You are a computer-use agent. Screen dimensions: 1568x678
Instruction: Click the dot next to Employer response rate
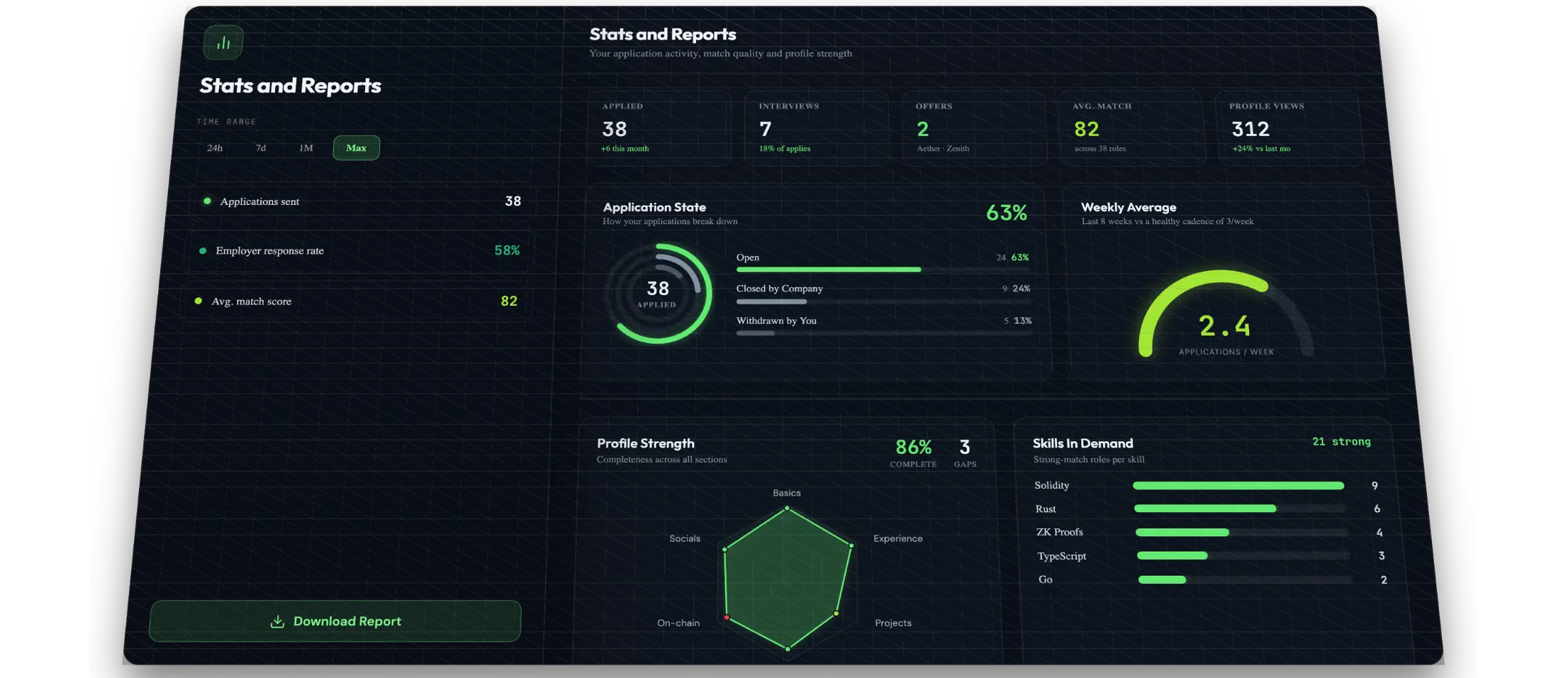click(x=203, y=250)
